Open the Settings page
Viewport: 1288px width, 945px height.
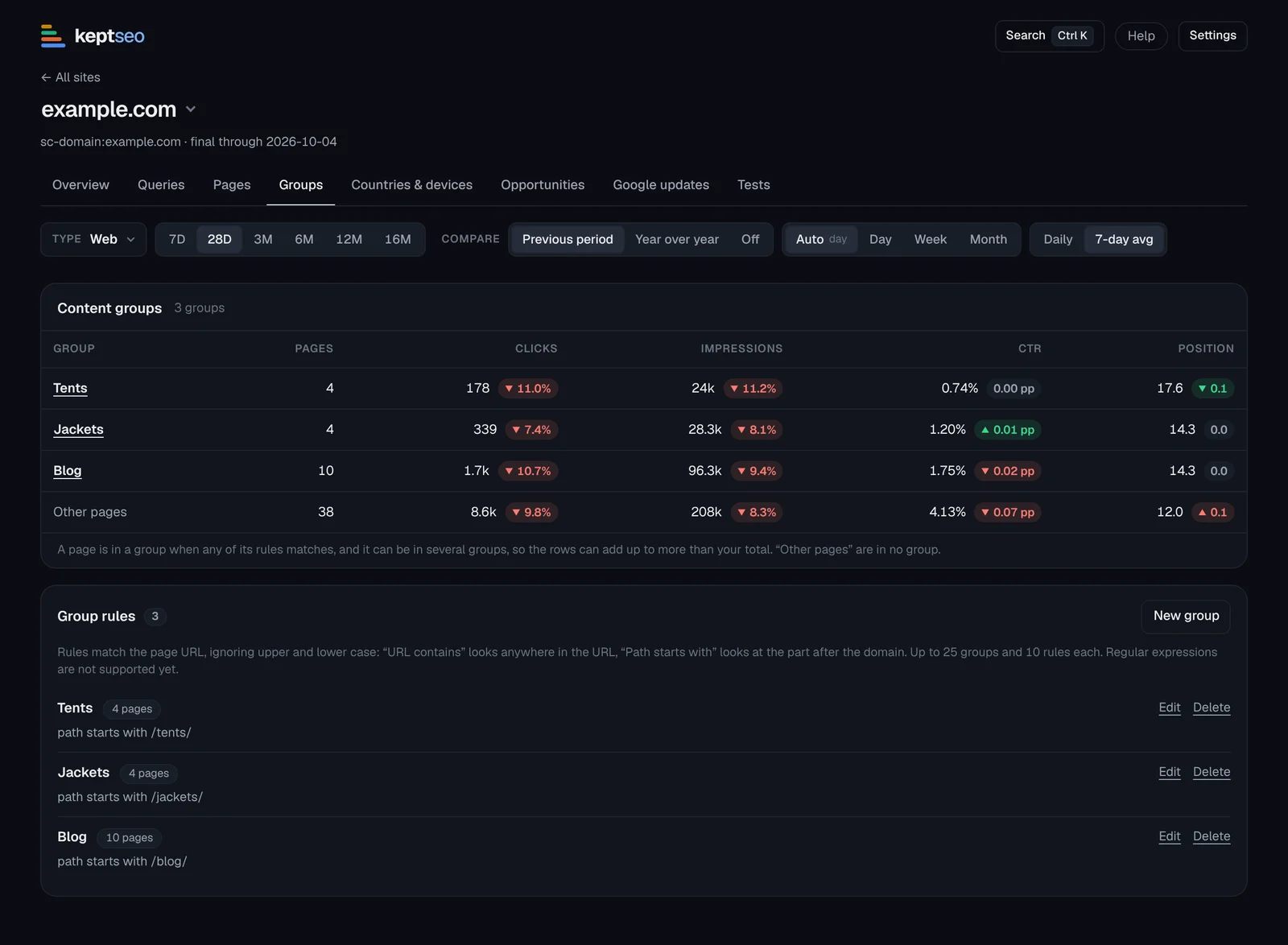[x=1212, y=35]
